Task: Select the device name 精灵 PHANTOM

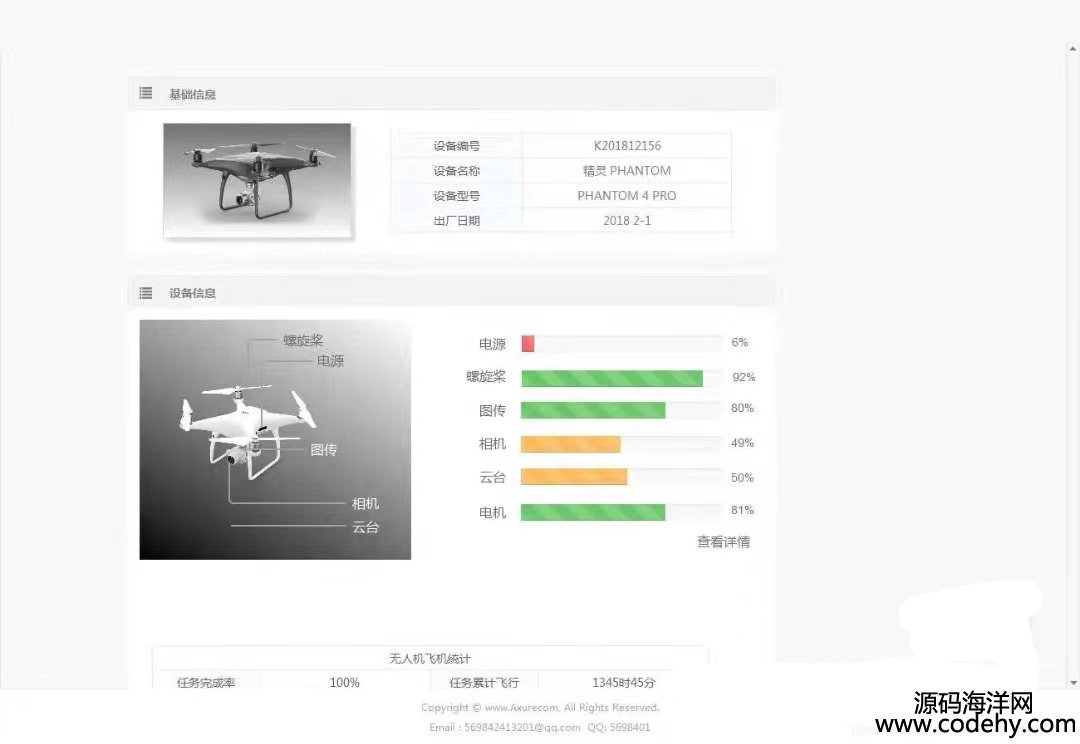Action: (x=627, y=171)
